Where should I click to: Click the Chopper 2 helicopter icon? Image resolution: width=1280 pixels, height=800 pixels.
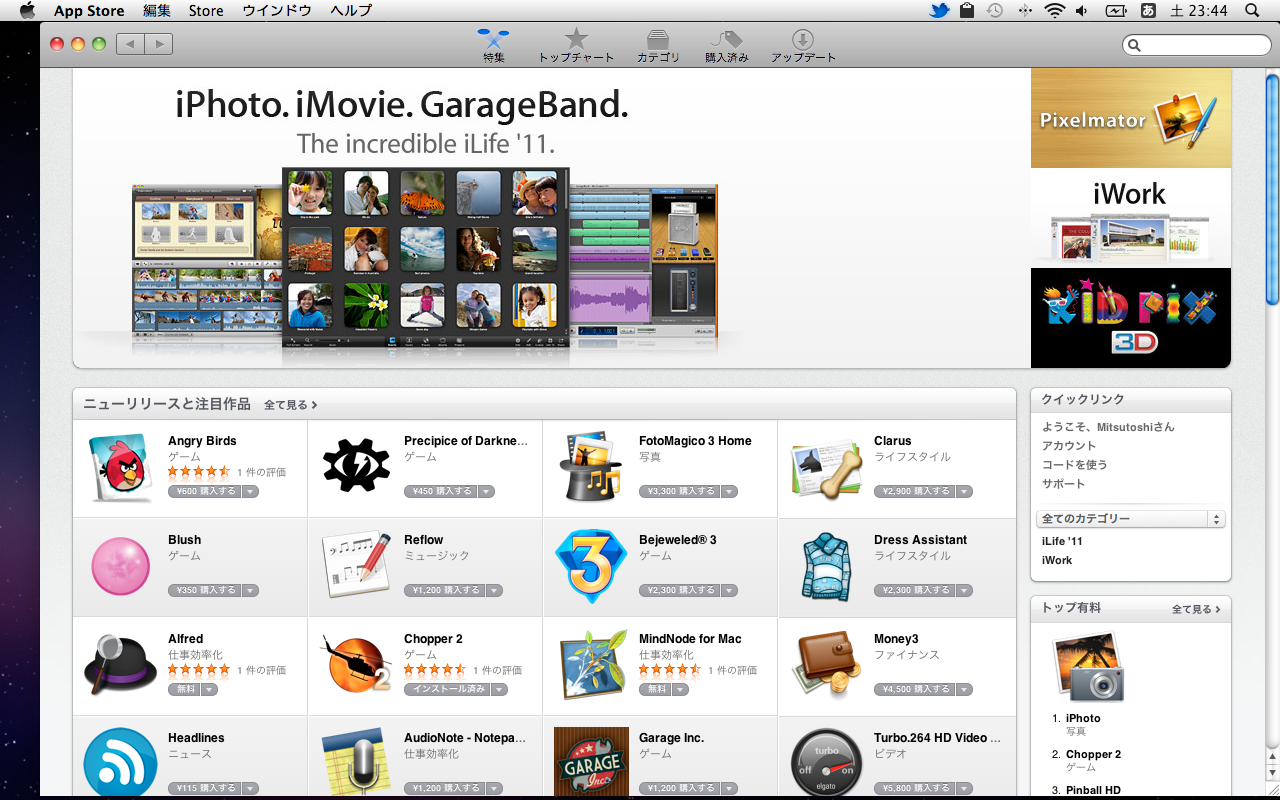click(x=356, y=664)
